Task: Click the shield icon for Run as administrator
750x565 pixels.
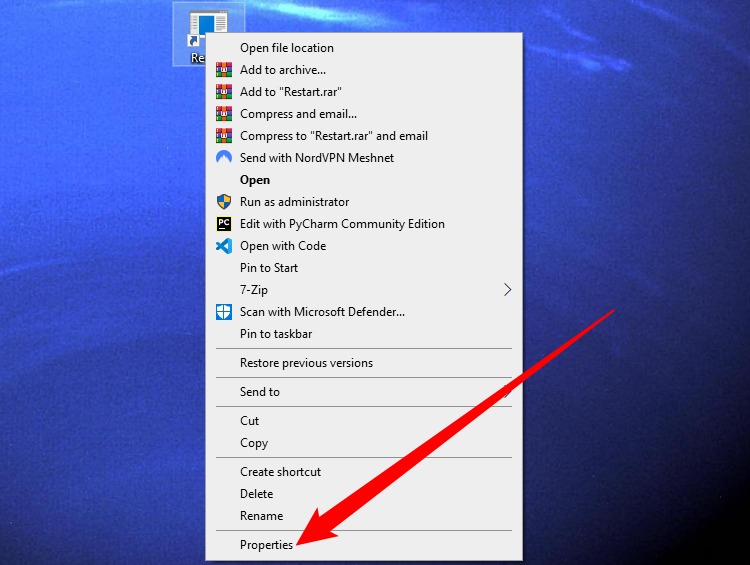Action: click(x=224, y=202)
